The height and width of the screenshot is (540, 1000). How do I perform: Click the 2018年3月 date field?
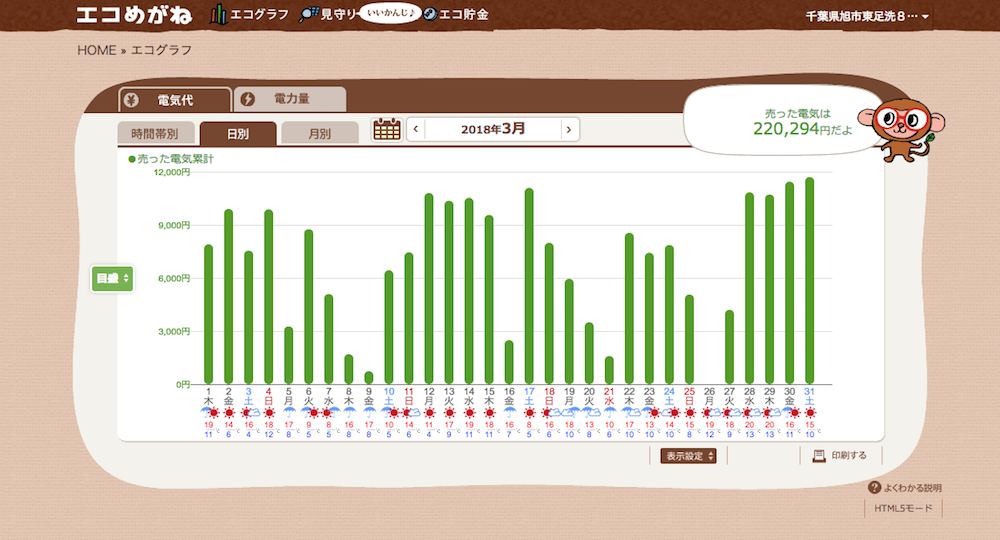[x=492, y=129]
